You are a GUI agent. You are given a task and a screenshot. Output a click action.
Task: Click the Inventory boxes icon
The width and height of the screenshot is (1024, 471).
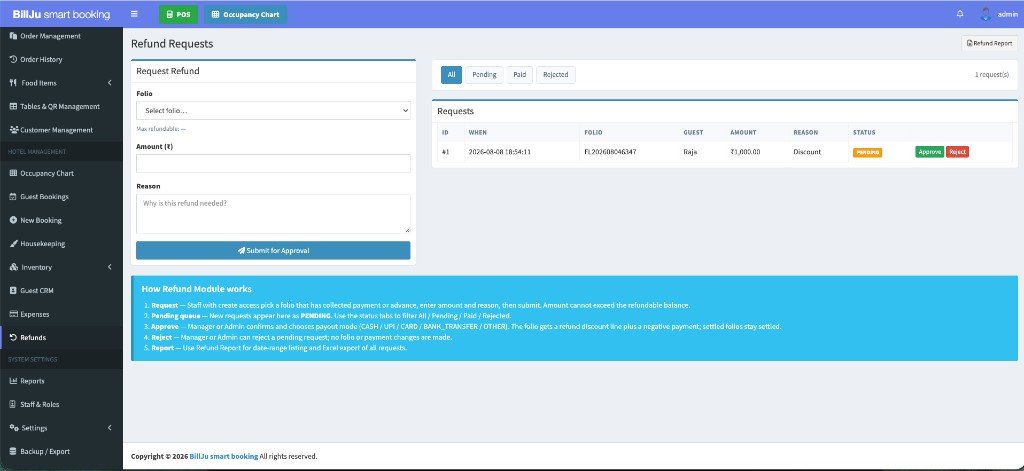click(x=14, y=267)
